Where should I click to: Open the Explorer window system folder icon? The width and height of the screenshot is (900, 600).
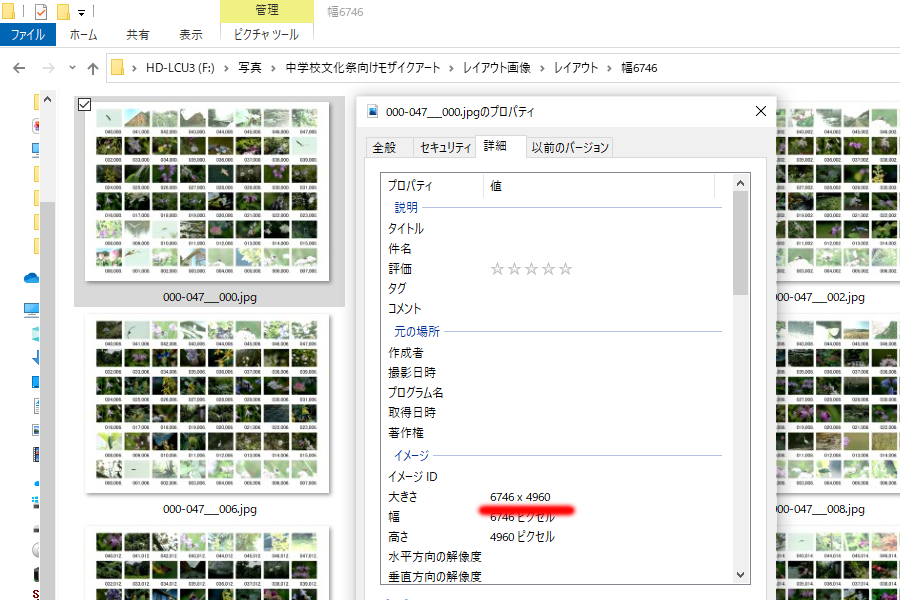tap(8, 11)
